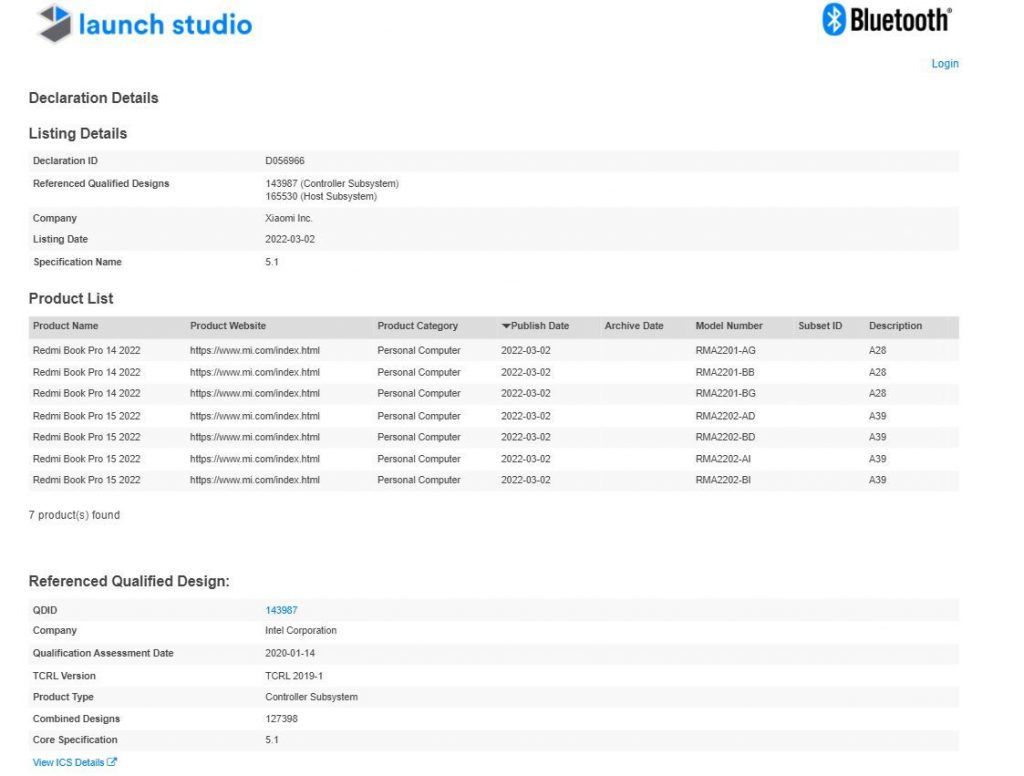Select model number RMA2202-BD
The image size is (1024, 776).
tap(725, 437)
